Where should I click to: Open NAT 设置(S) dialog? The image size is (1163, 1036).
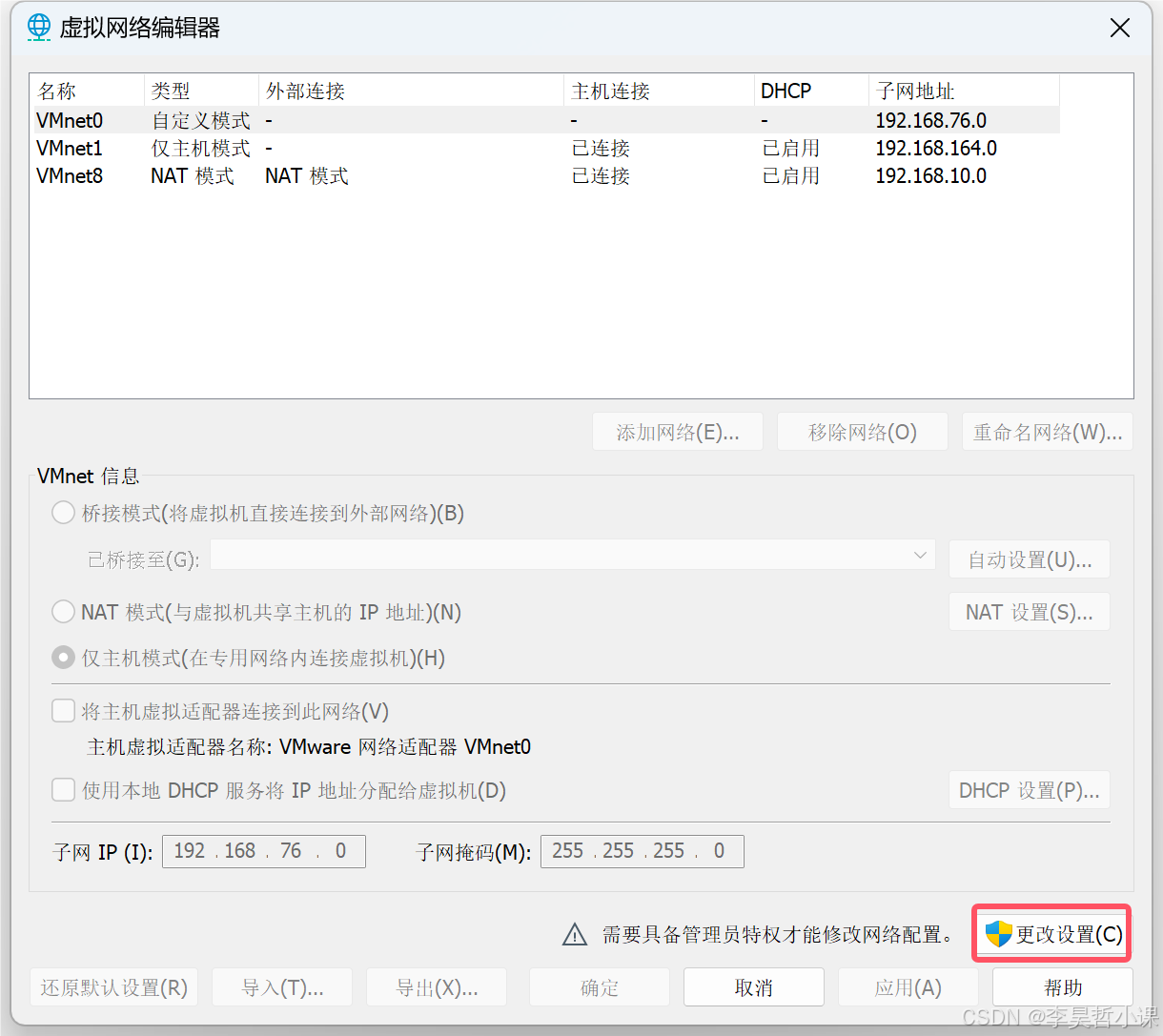click(1029, 611)
